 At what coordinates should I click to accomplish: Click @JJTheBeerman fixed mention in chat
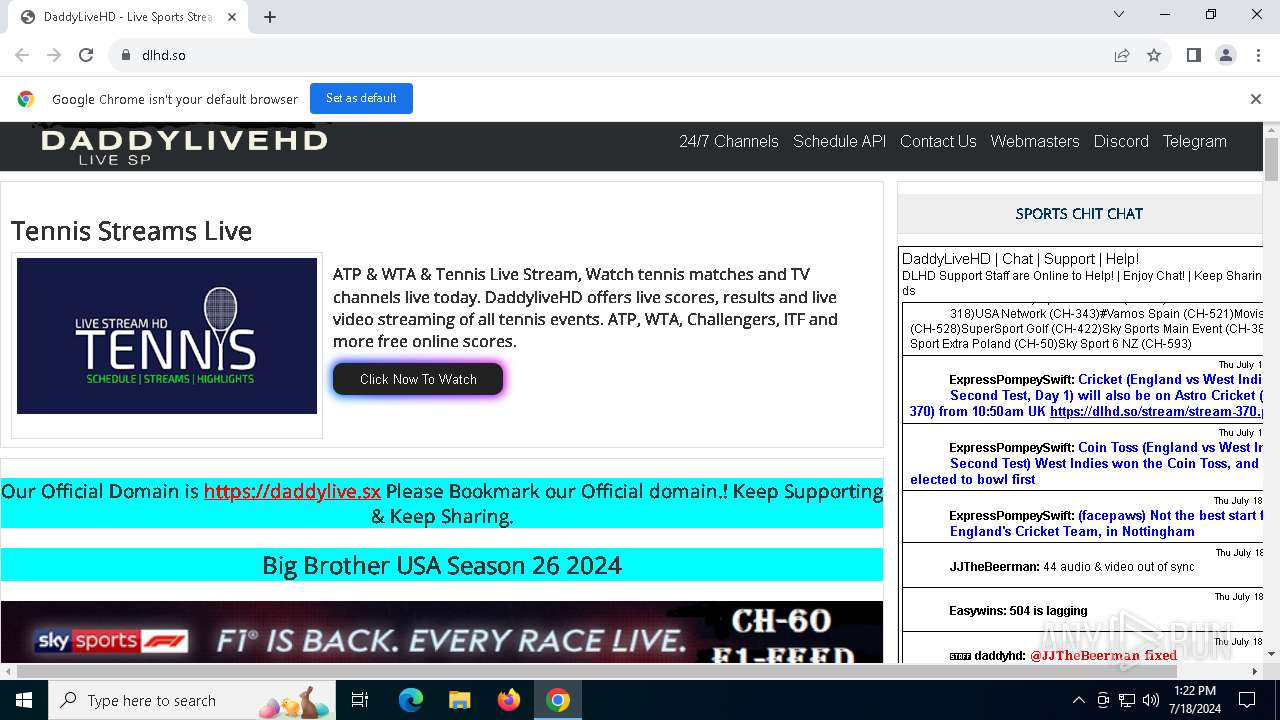pos(1103,656)
